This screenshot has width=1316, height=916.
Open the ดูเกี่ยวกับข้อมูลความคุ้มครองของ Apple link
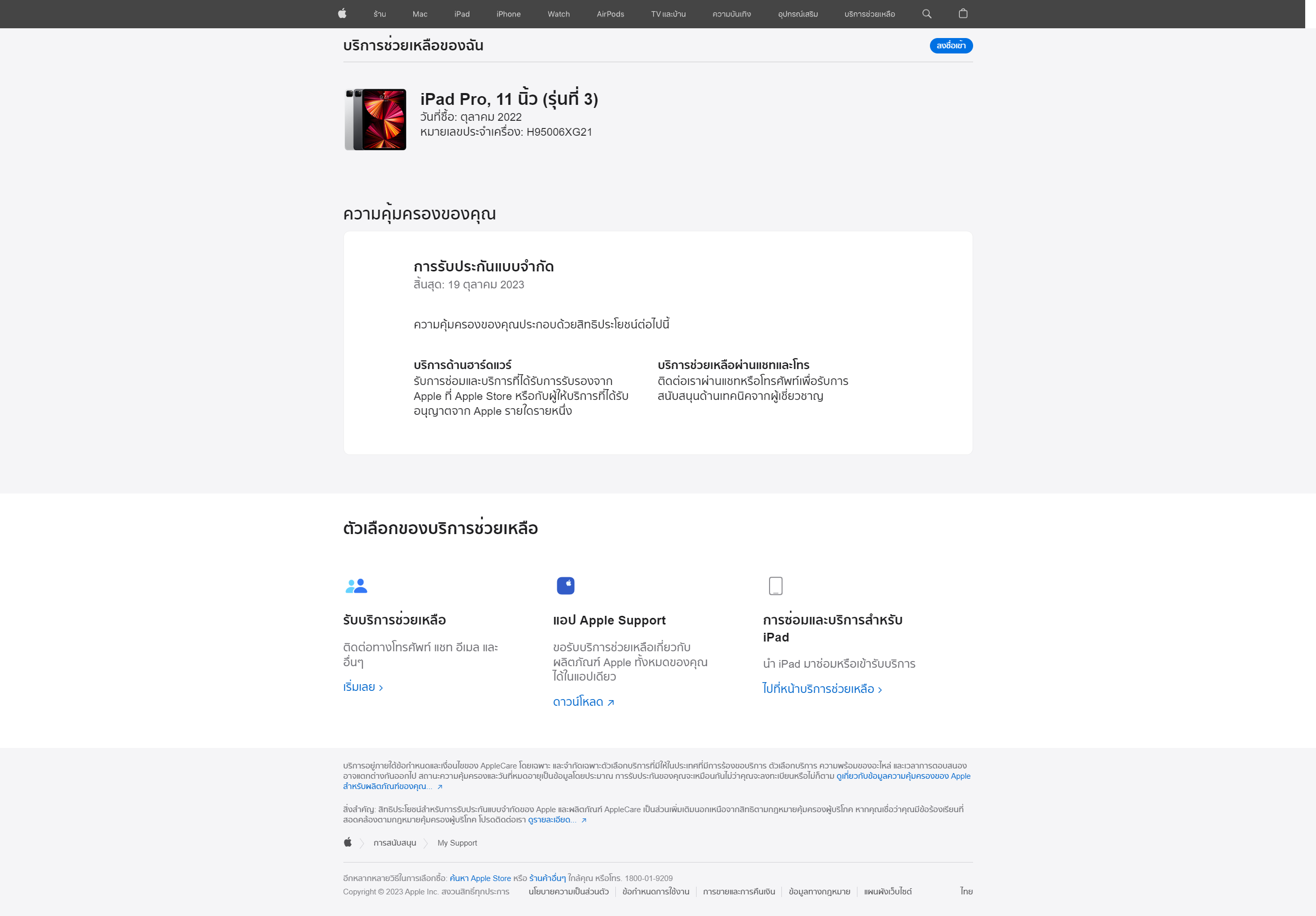tap(903, 776)
